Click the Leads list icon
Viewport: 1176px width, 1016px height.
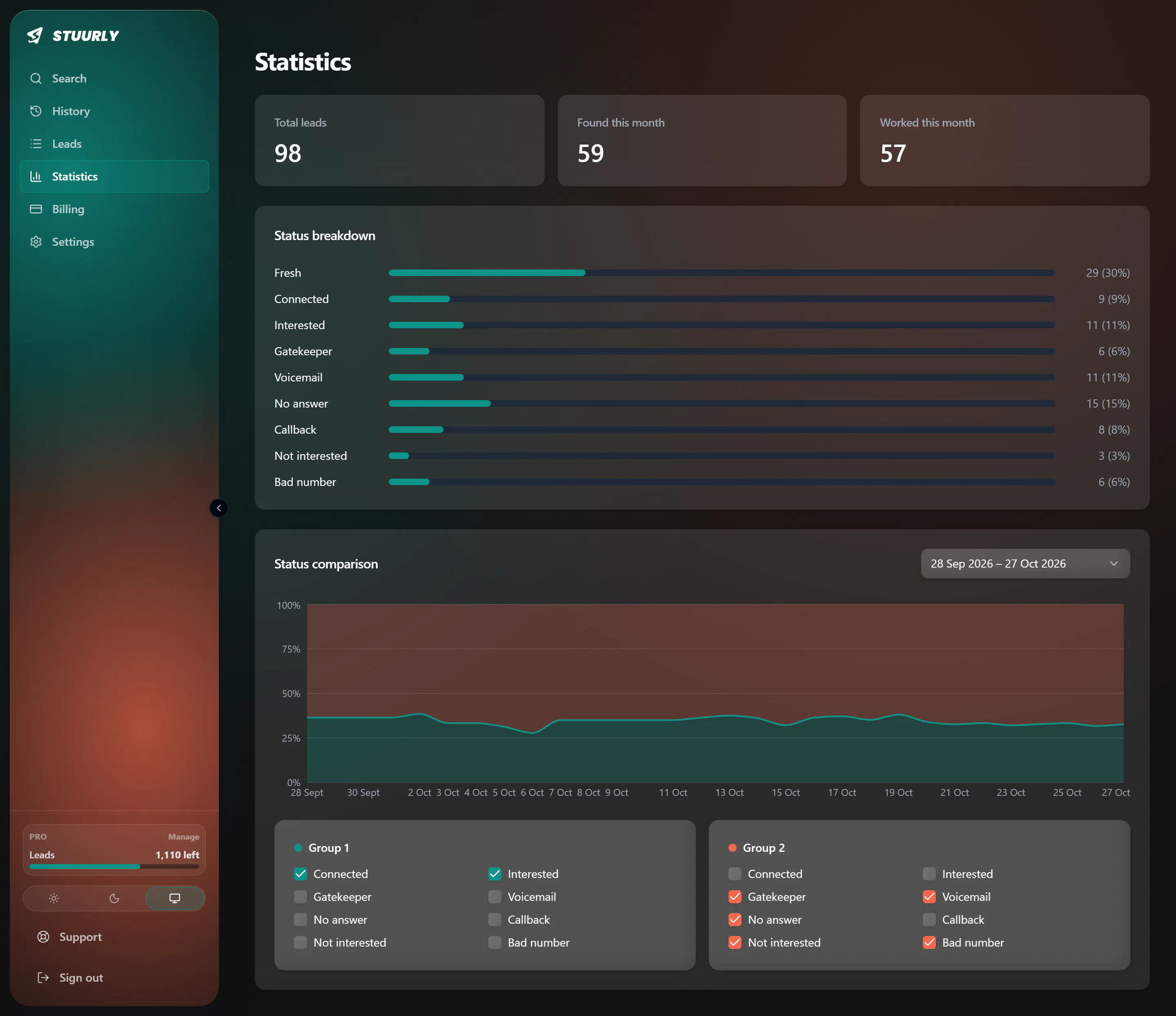36,144
